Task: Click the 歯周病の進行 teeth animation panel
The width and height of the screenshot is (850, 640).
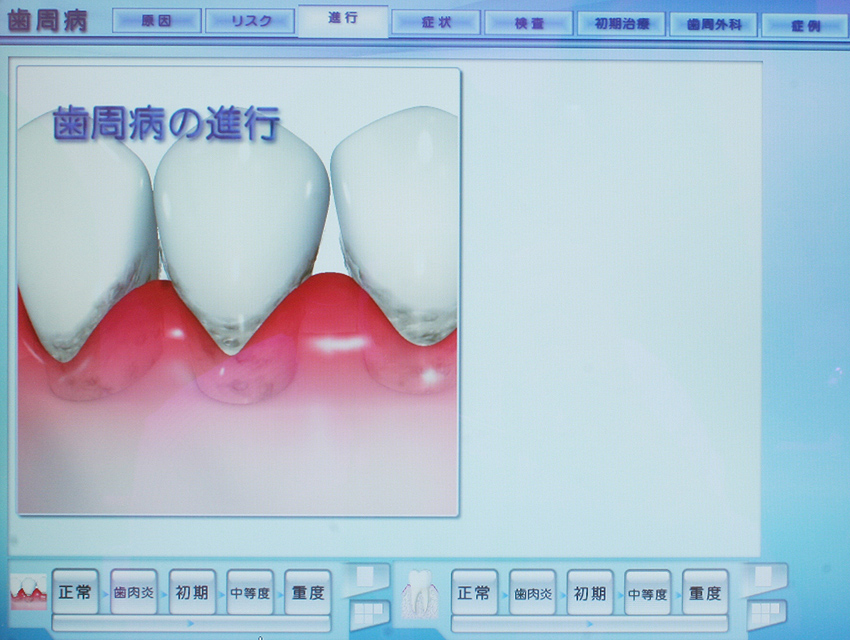Action: point(238,291)
